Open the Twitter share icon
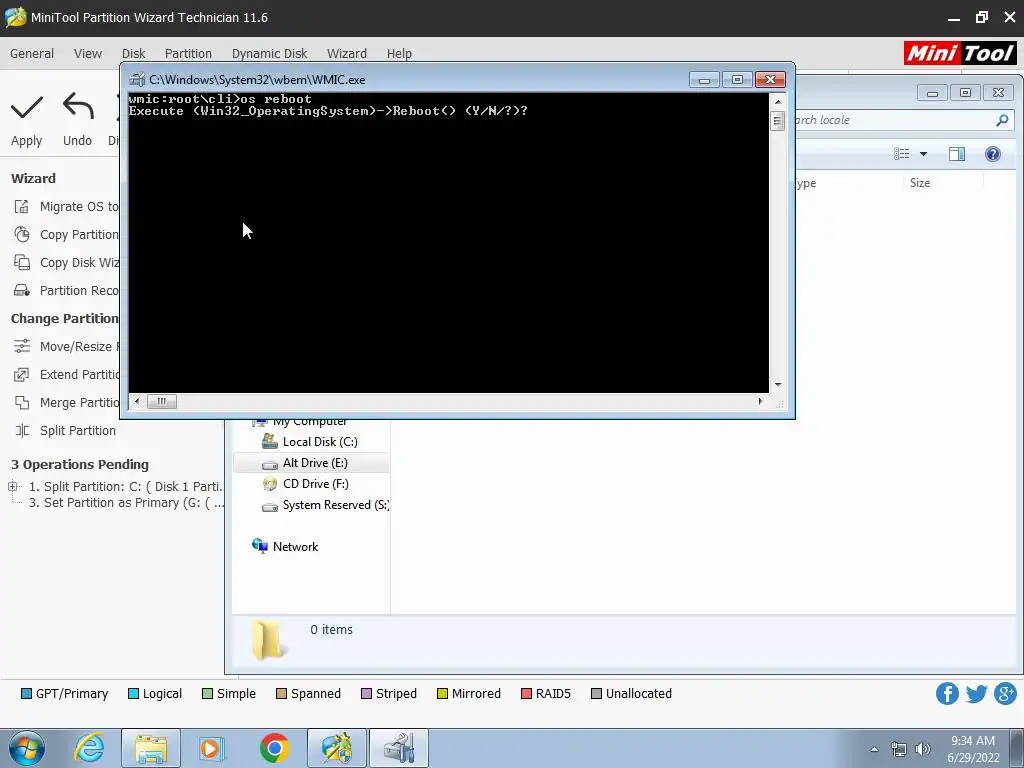Image resolution: width=1024 pixels, height=768 pixels. pyautogui.click(x=976, y=693)
